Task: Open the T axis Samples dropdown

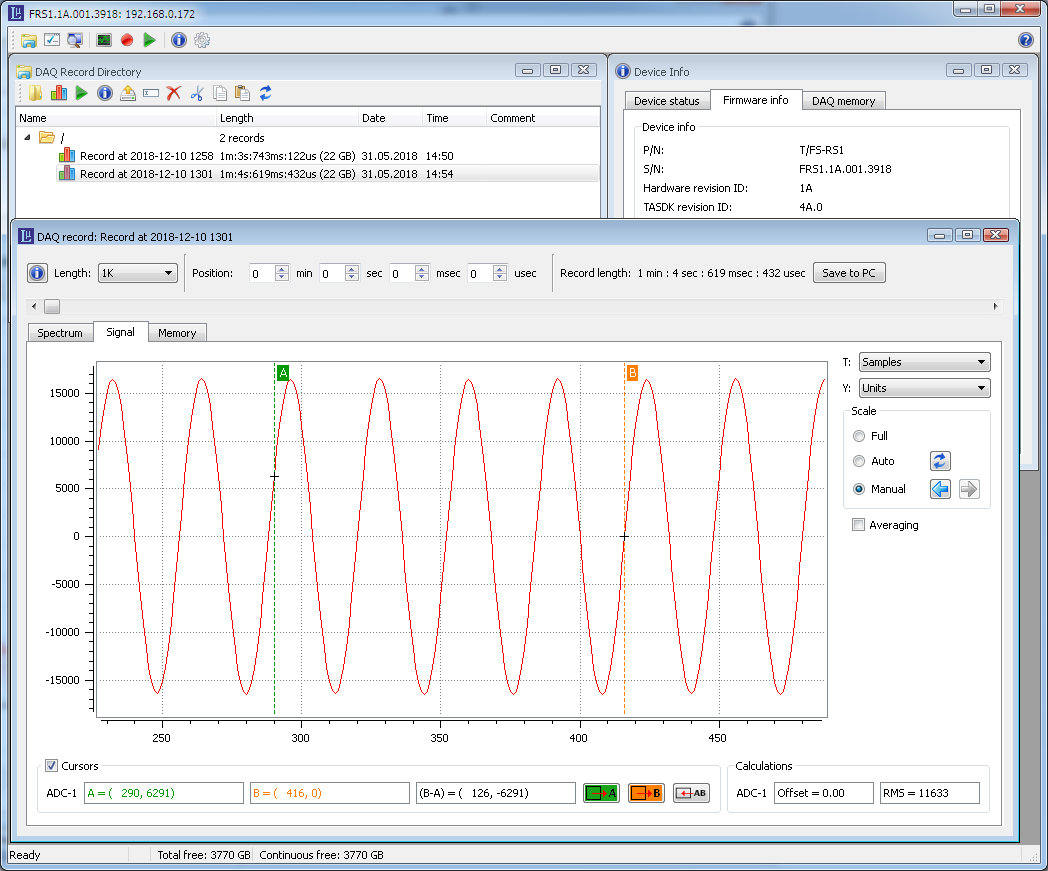Action: click(x=924, y=362)
